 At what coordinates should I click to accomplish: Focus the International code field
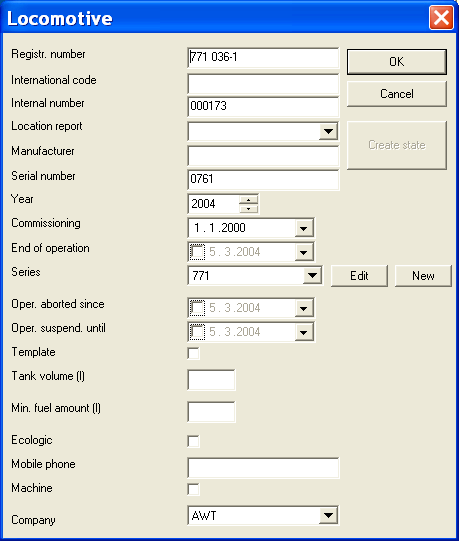[263, 83]
